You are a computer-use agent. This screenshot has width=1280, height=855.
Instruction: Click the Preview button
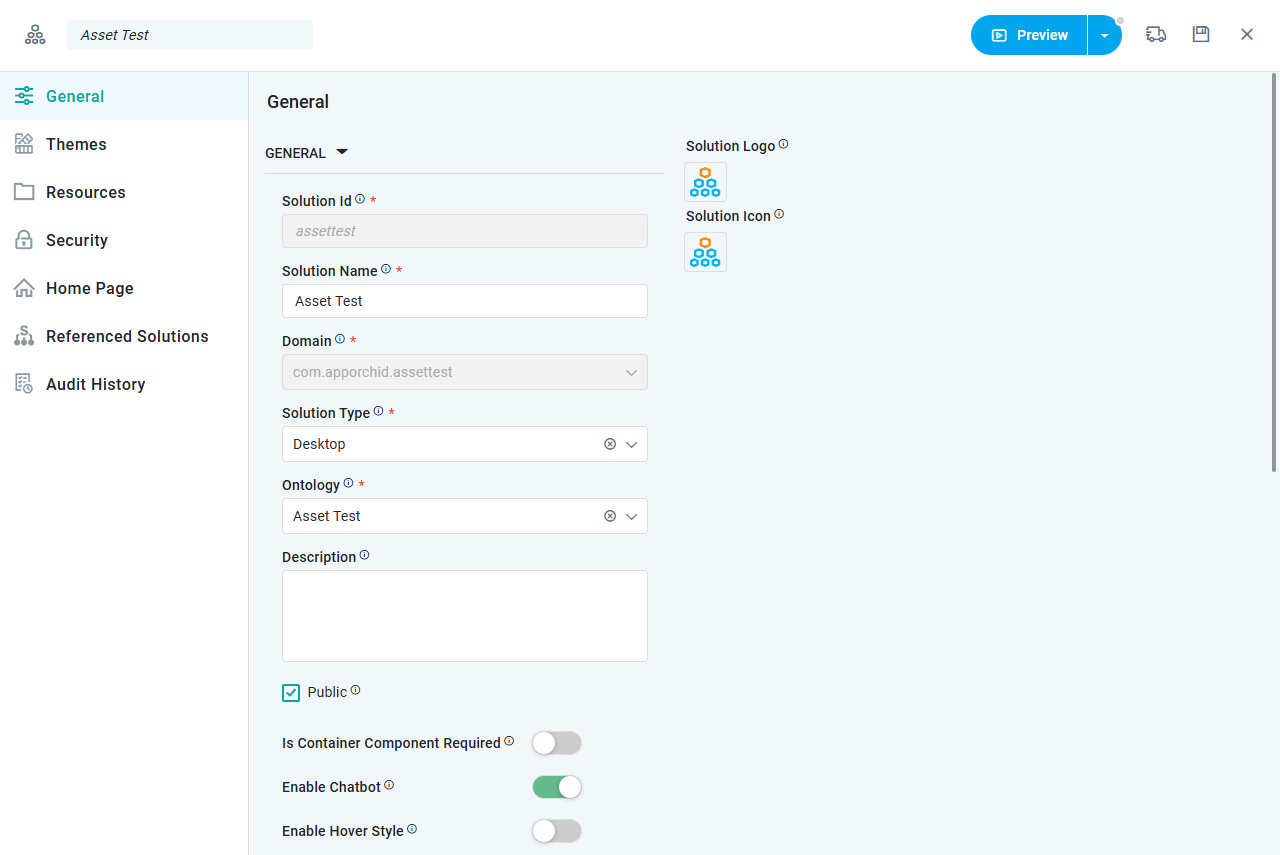click(1030, 35)
